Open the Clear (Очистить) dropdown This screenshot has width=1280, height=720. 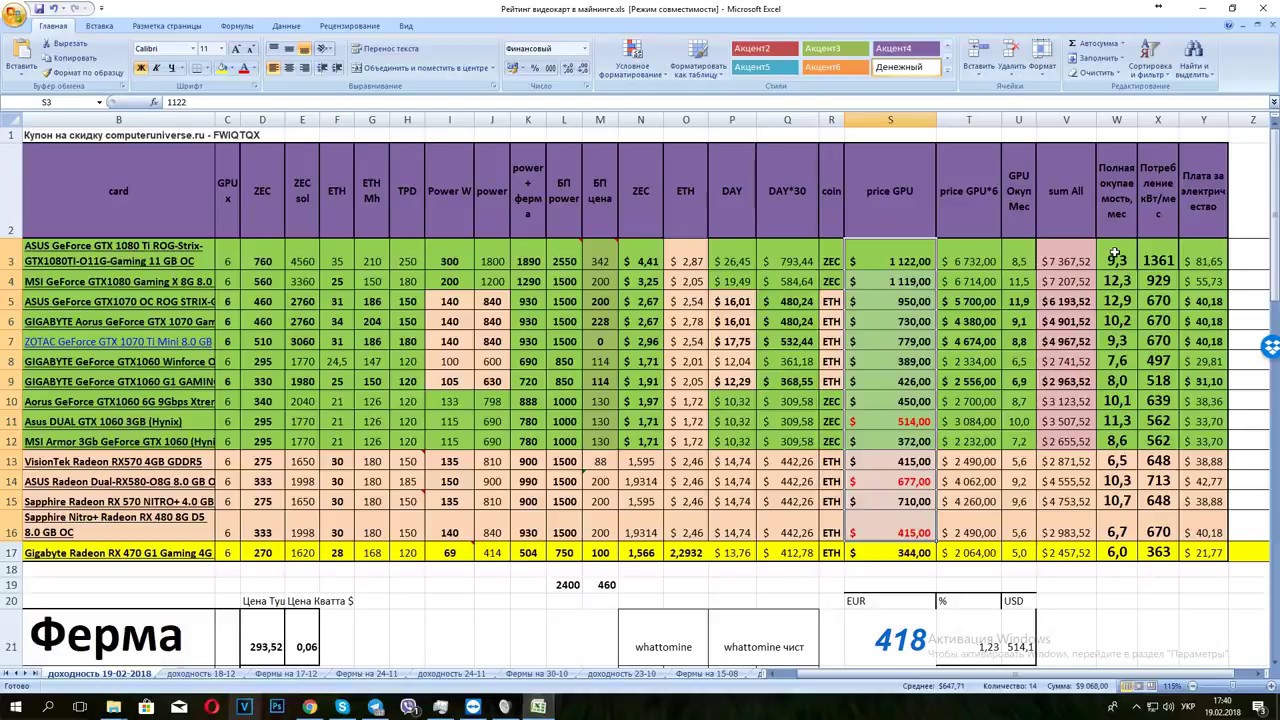(x=1095, y=72)
